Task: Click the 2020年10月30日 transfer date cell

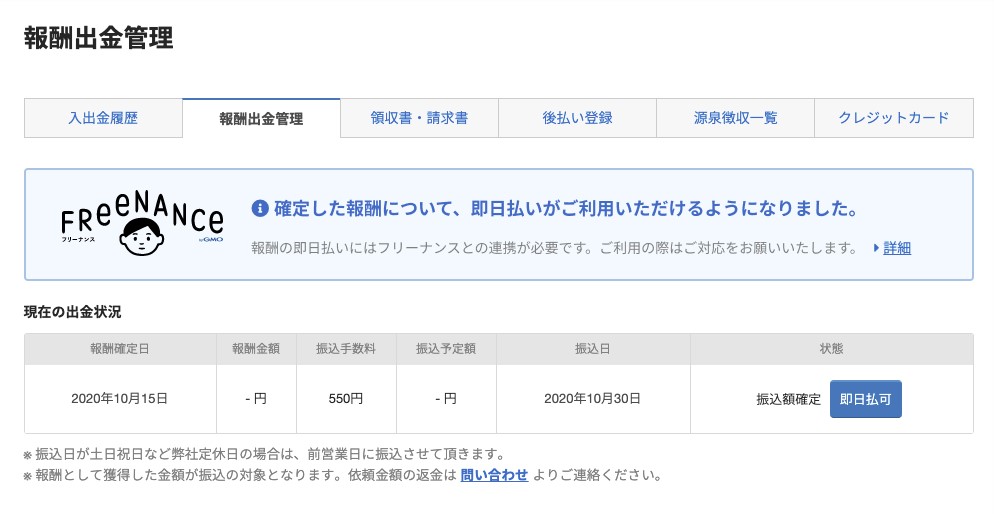Action: (592, 398)
